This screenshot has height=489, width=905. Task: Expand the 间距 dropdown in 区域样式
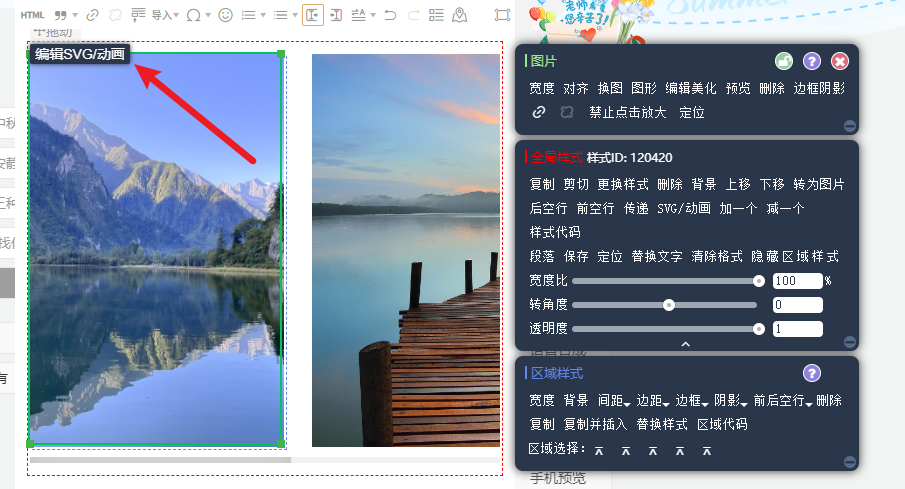[614, 400]
